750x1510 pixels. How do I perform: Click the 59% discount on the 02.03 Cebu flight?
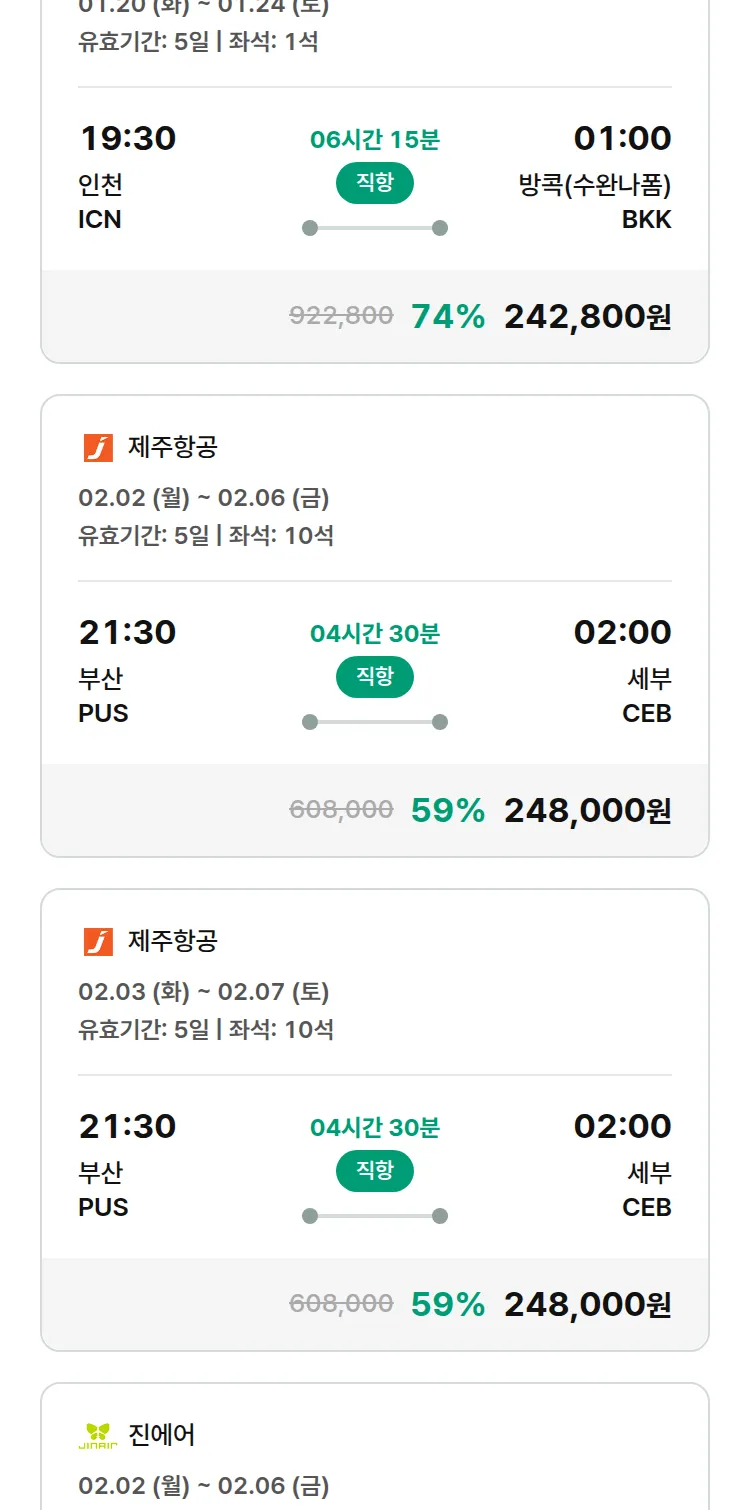click(x=447, y=1305)
